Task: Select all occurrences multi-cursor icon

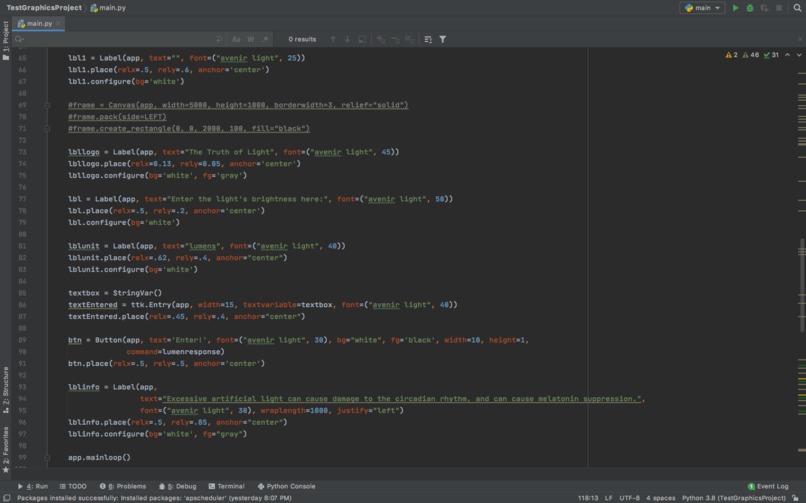Action: [410, 39]
